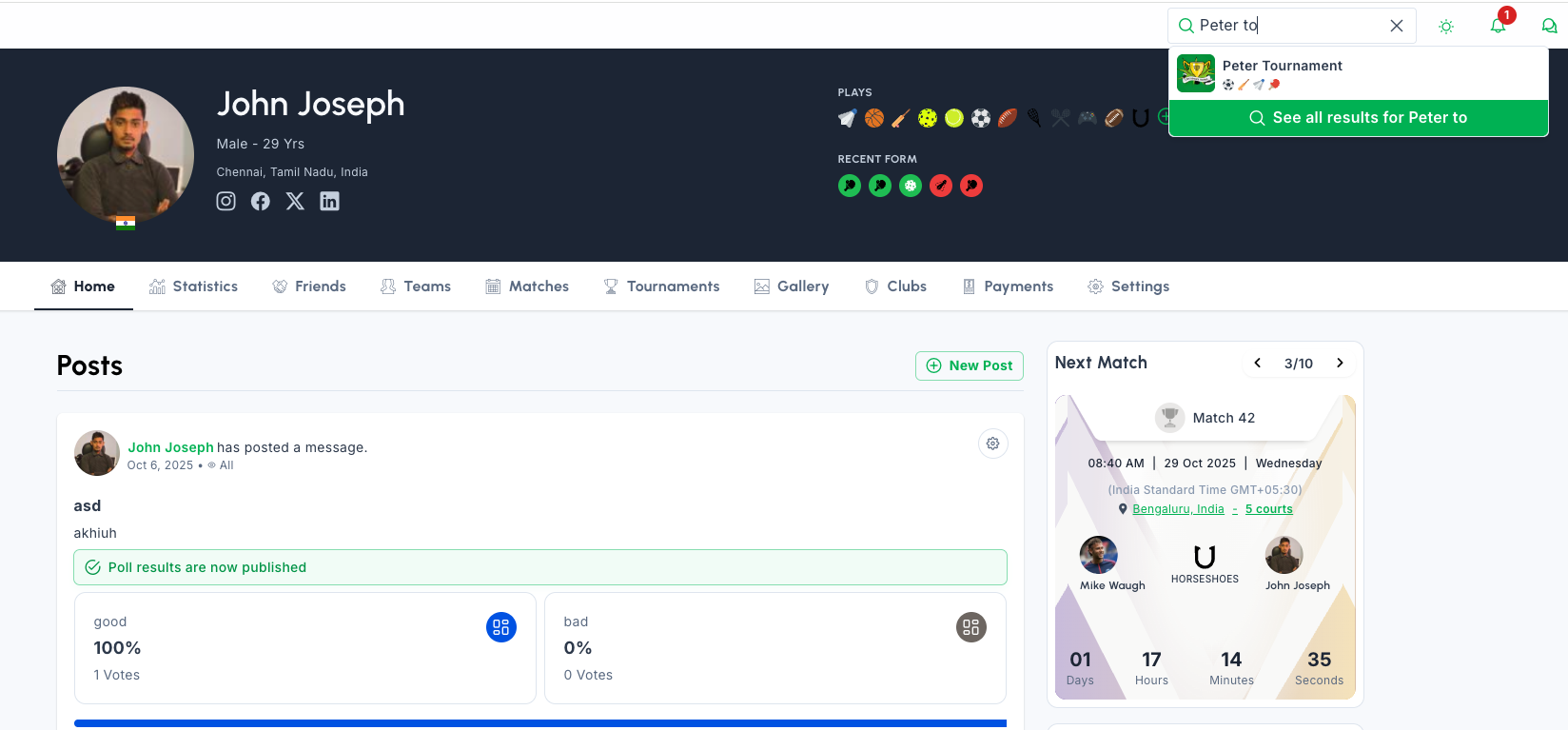The image size is (1568, 730).
Task: Open the chat messages icon
Action: 1549,26
